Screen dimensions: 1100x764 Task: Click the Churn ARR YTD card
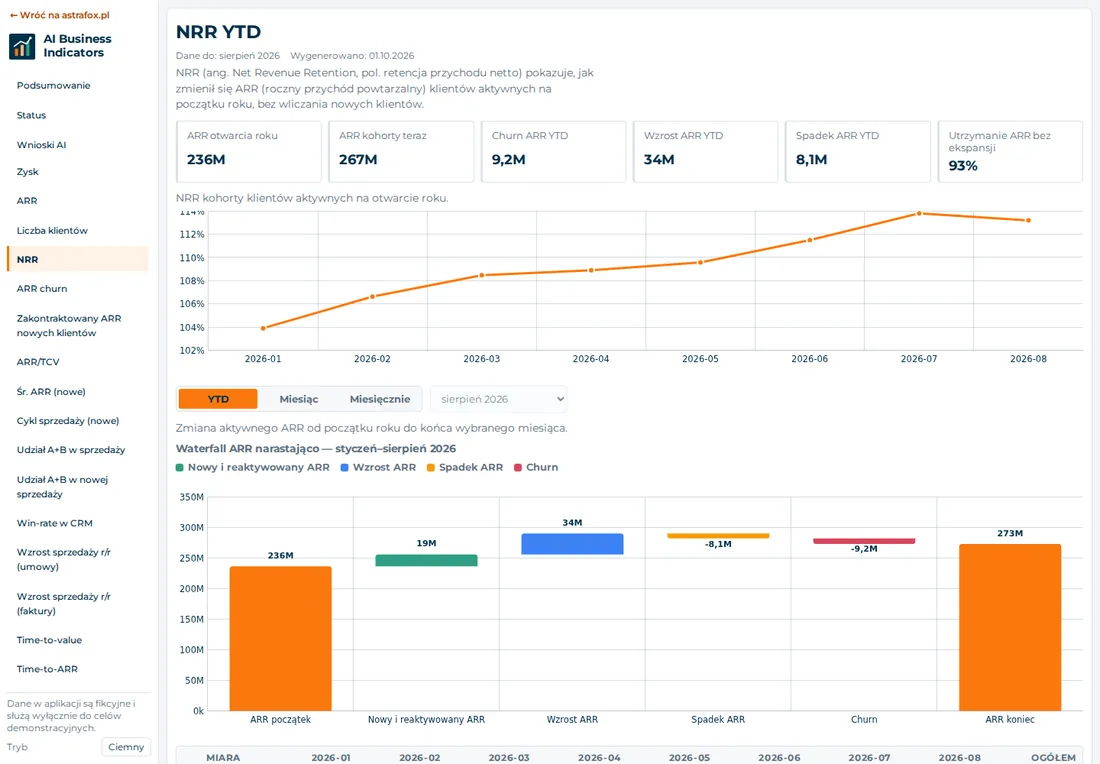point(554,152)
